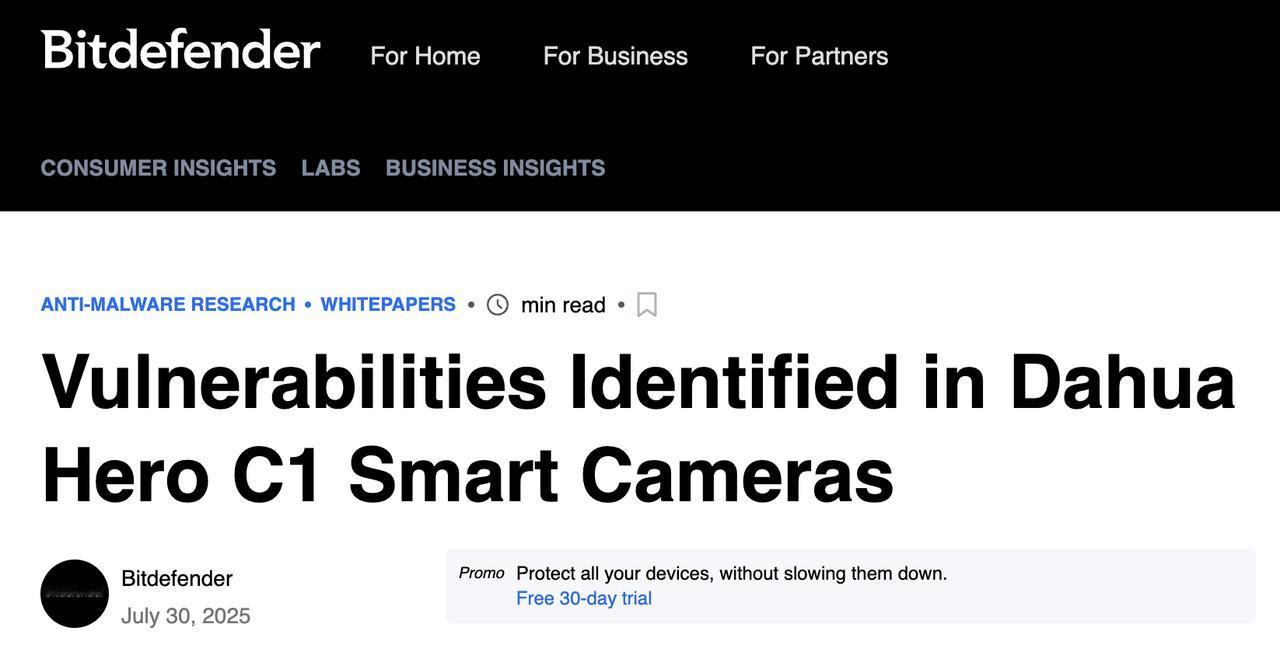
Task: Click the article headline about Dahua cameras
Action: tap(638, 428)
